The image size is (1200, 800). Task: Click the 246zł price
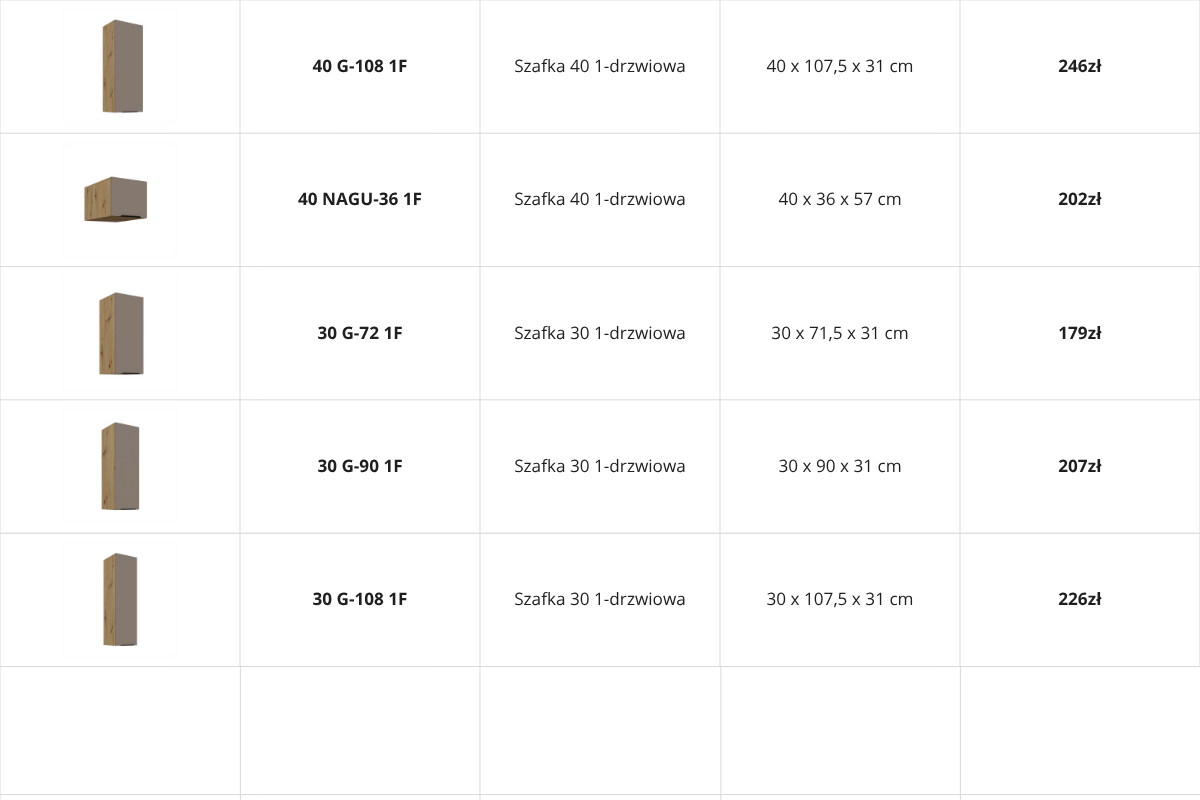coord(1080,67)
